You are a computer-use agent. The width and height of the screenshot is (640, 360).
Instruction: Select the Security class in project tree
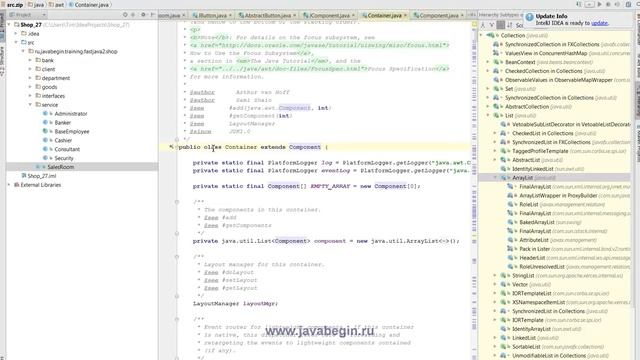64,158
